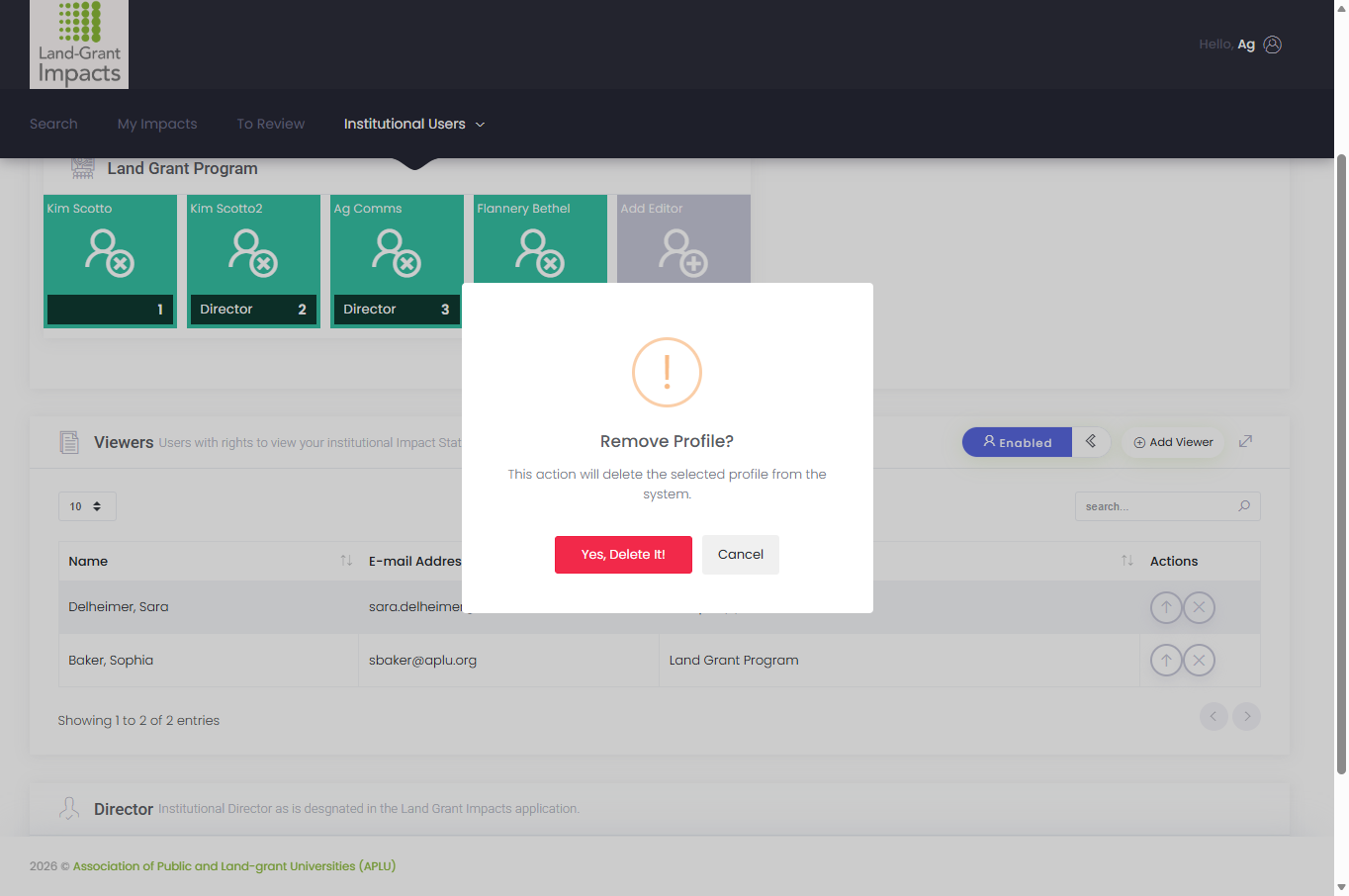The width and height of the screenshot is (1349, 896).
Task: Collapse viewers toolbar with double-chevron icon
Action: pyautogui.click(x=1091, y=442)
